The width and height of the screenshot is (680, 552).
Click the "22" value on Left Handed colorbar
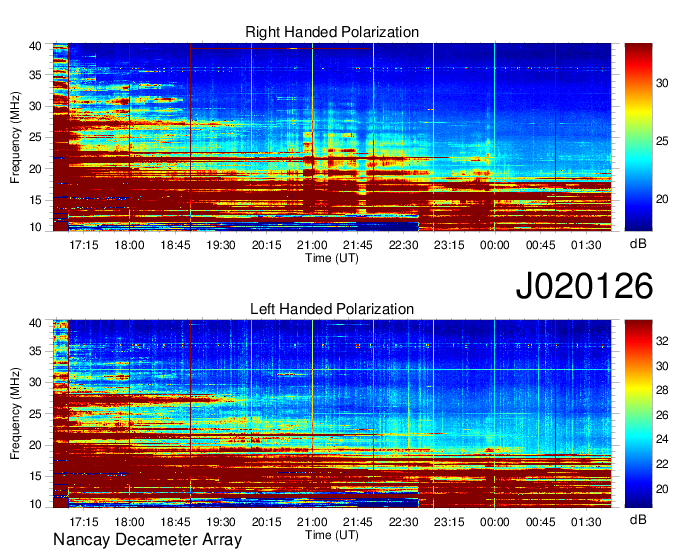[662, 464]
